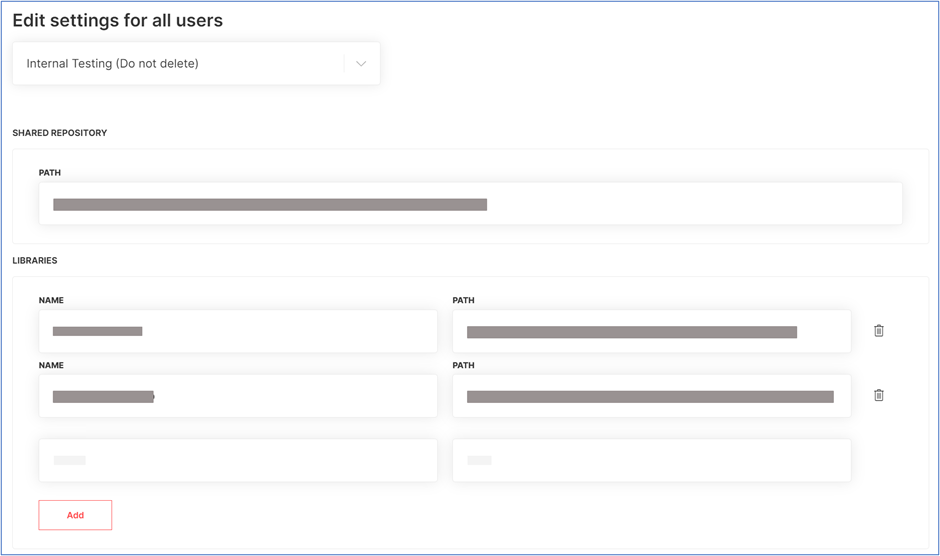Image resolution: width=940 pixels, height=556 pixels.
Task: Open the 'Internal Testing (Do not delete)' selector
Action: pyautogui.click(x=196, y=64)
